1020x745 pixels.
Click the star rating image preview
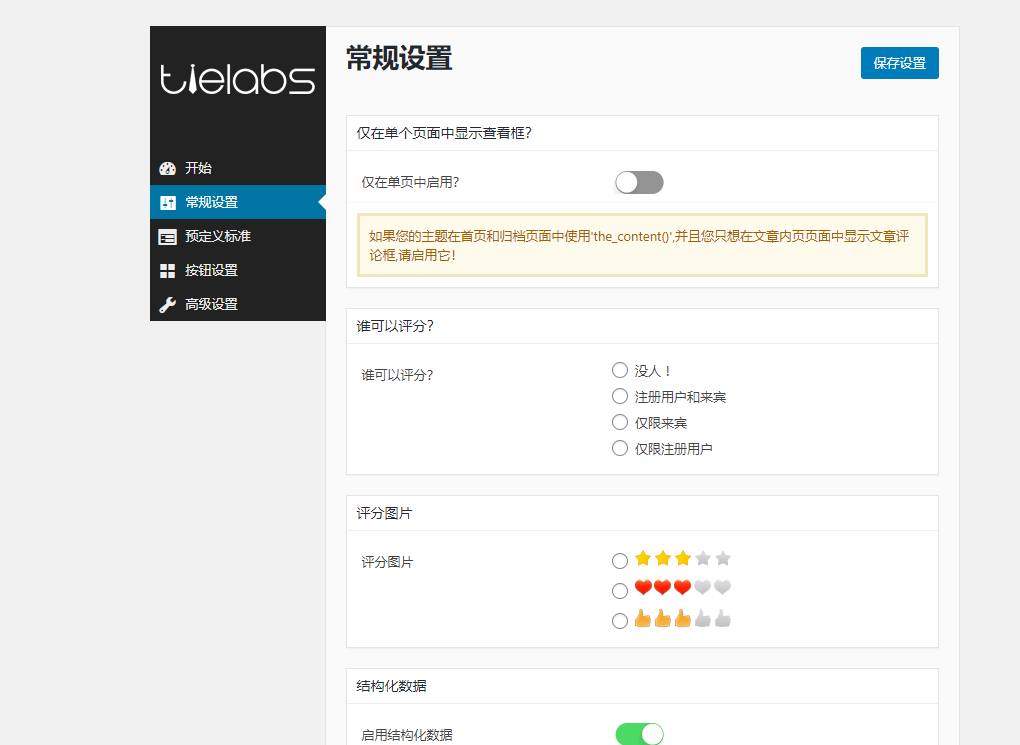[682, 558]
